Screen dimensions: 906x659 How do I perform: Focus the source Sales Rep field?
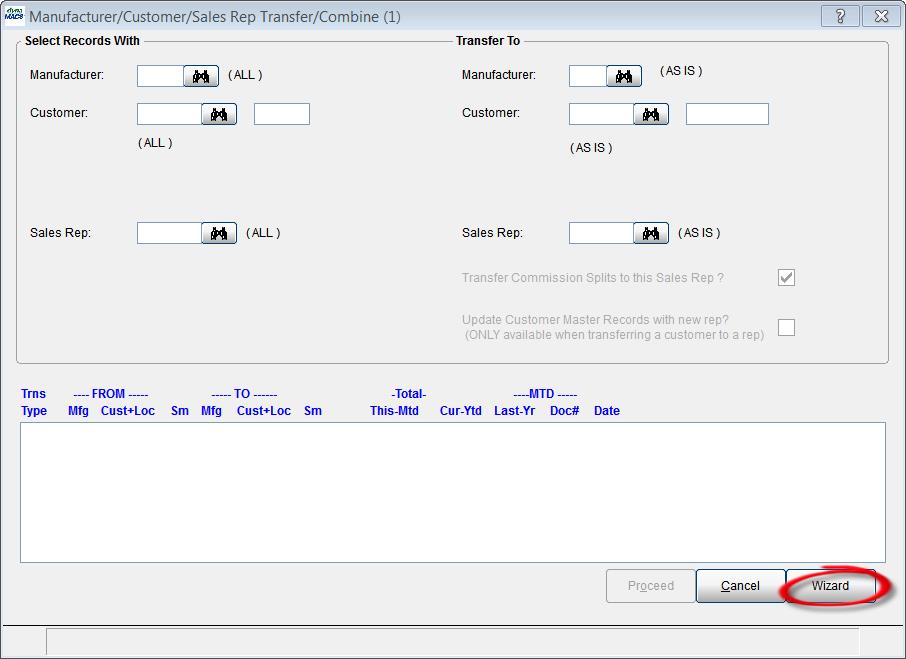pos(169,233)
